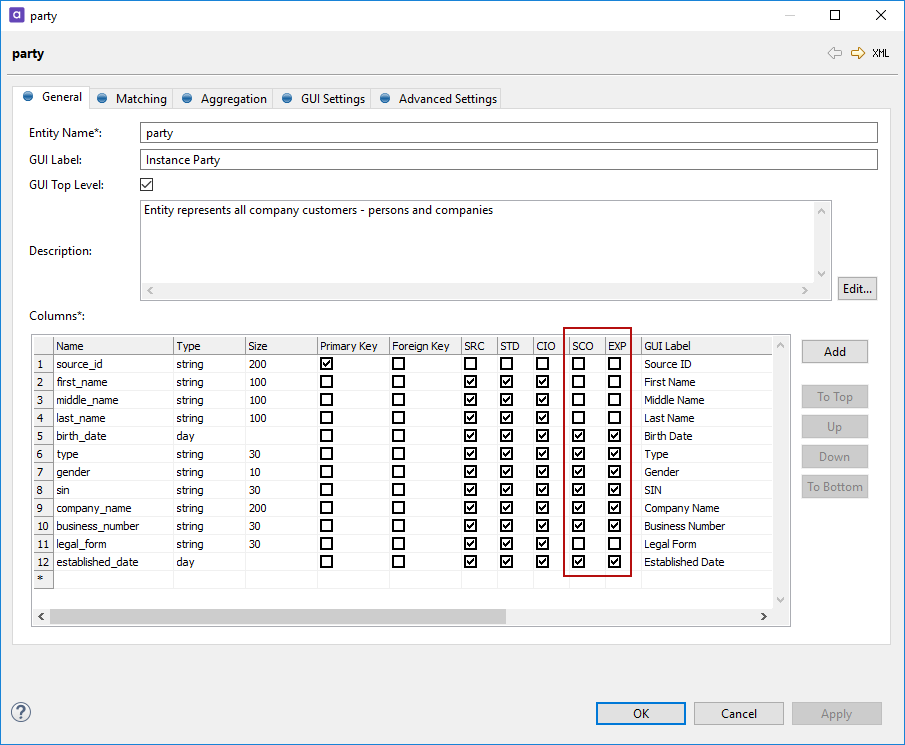Click Add to create a new column
Viewport: 905px width, 745px height.
click(x=834, y=351)
